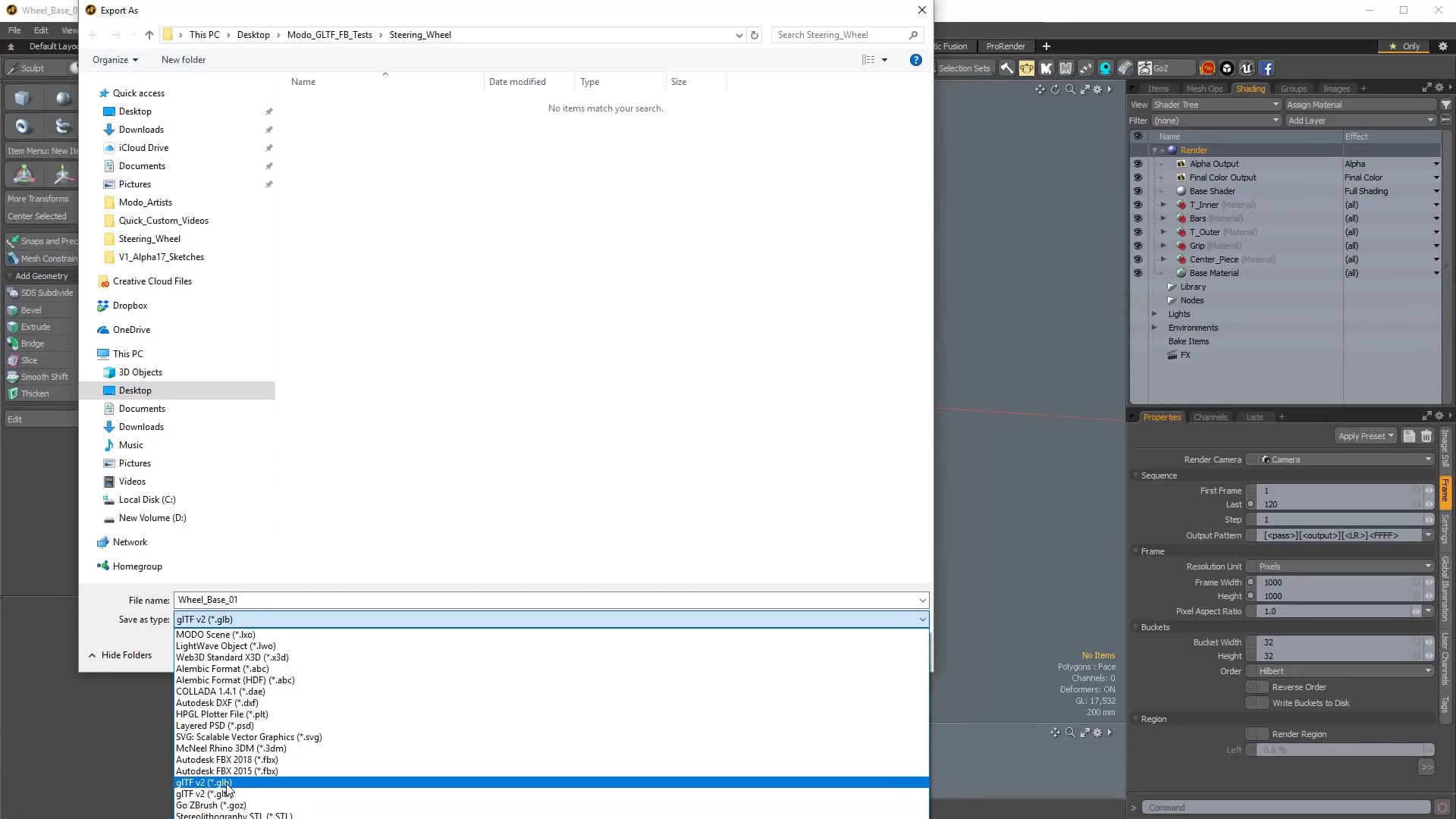Open the Unreal Engine bridge icon
The image size is (1456, 819).
pyautogui.click(x=1247, y=68)
